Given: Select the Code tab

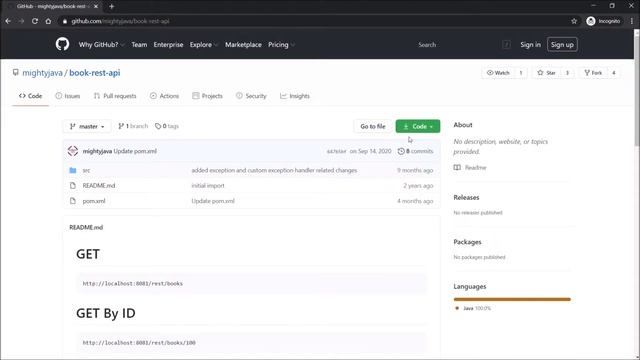Looking at the screenshot, I should pyautogui.click(x=31, y=96).
